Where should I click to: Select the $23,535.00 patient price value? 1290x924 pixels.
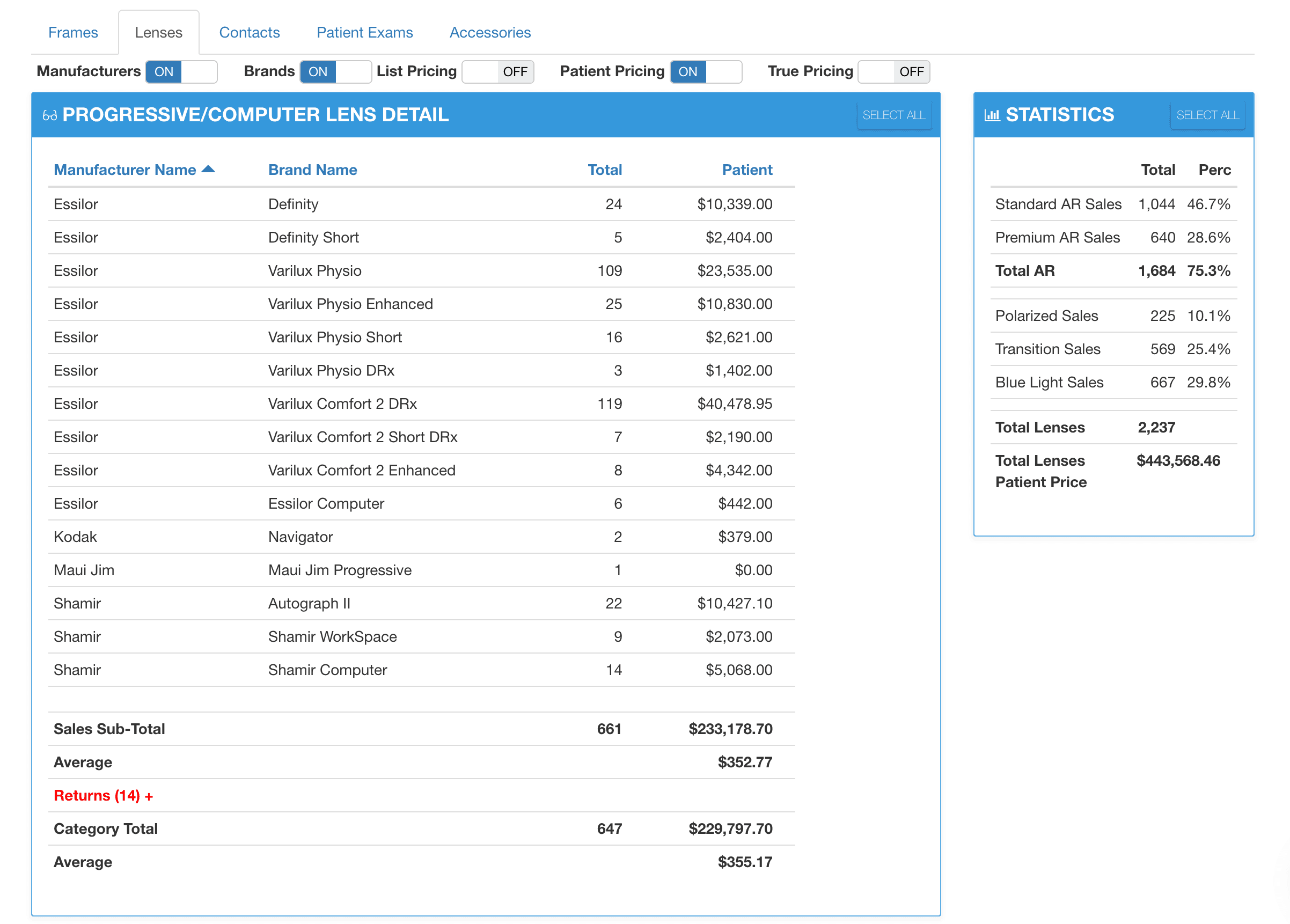click(x=734, y=270)
